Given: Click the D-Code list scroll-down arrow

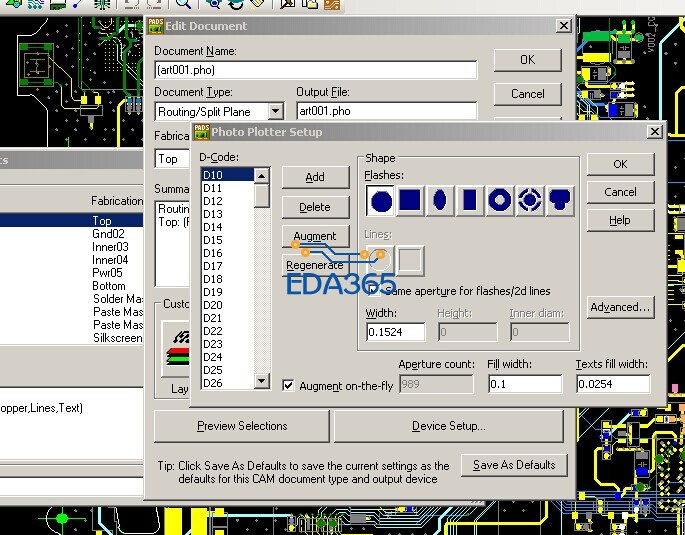Looking at the screenshot, I should [261, 381].
